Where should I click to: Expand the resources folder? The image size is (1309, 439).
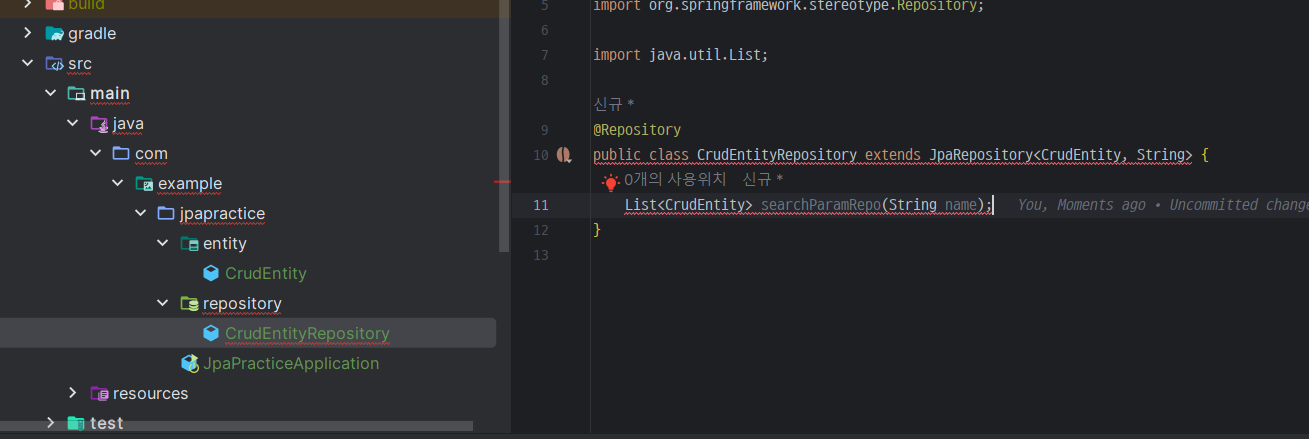tap(72, 393)
